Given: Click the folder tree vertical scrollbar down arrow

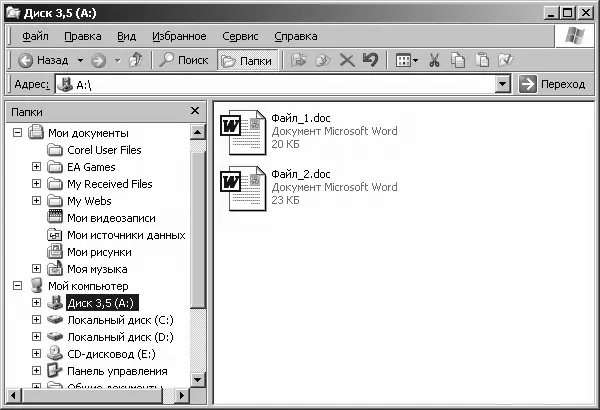Looking at the screenshot, I should click(197, 380).
